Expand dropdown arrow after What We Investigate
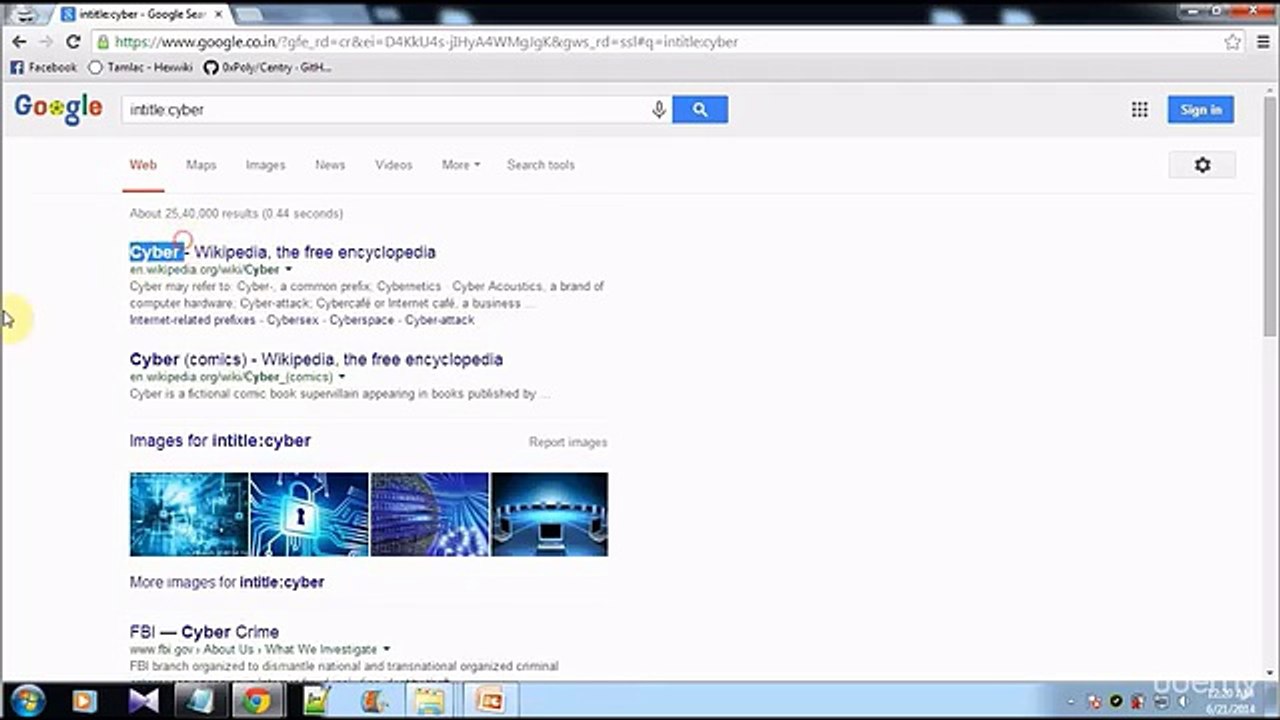The image size is (1280, 720). point(386,649)
